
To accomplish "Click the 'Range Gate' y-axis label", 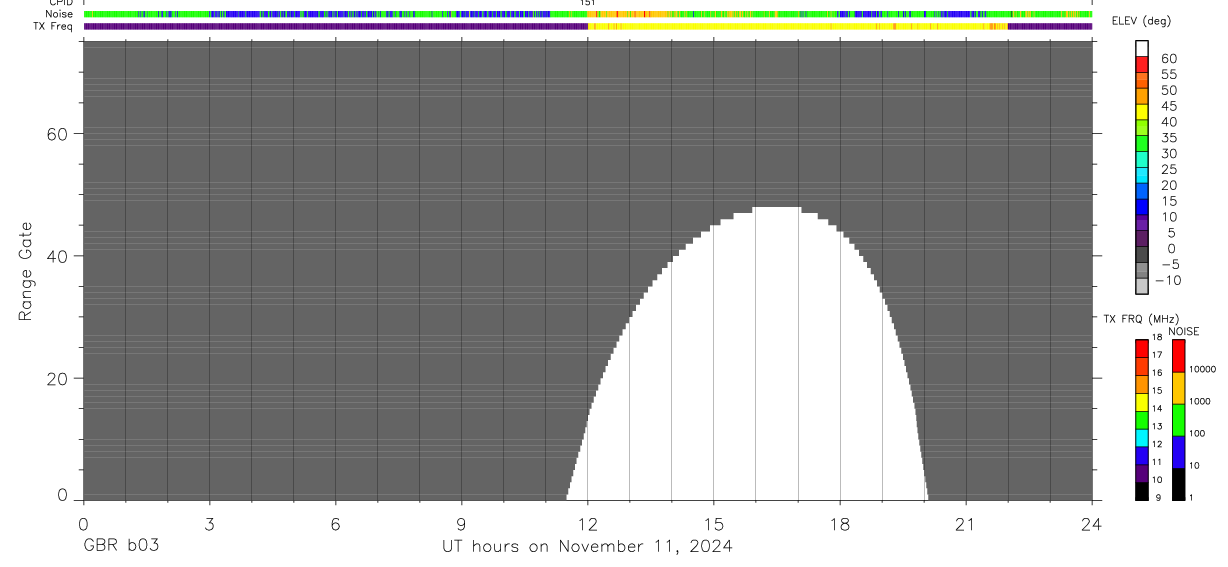I will (27, 272).
